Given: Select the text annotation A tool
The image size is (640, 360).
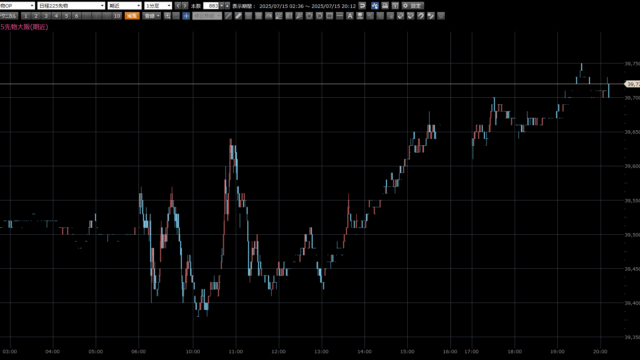Looking at the screenshot, I should pyautogui.click(x=350, y=16).
